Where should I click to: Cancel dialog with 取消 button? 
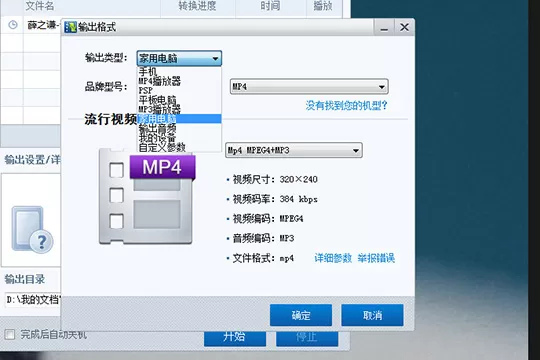coord(372,315)
